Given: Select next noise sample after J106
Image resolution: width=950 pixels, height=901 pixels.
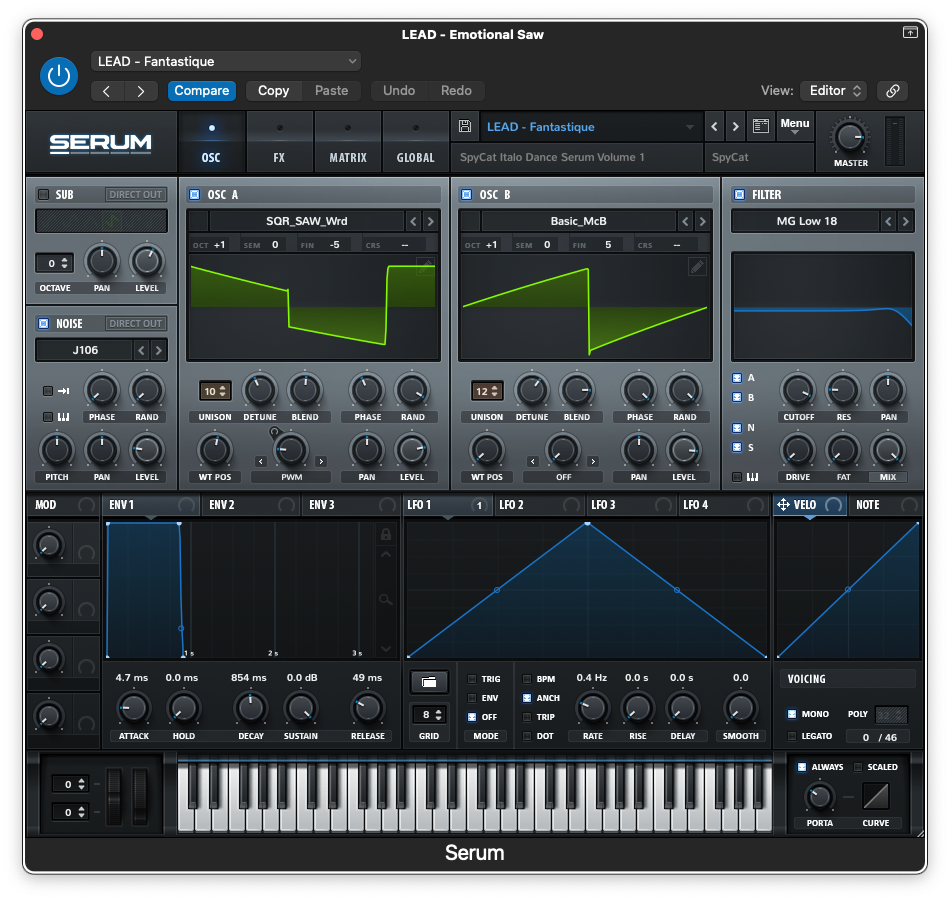Looking at the screenshot, I should 158,350.
